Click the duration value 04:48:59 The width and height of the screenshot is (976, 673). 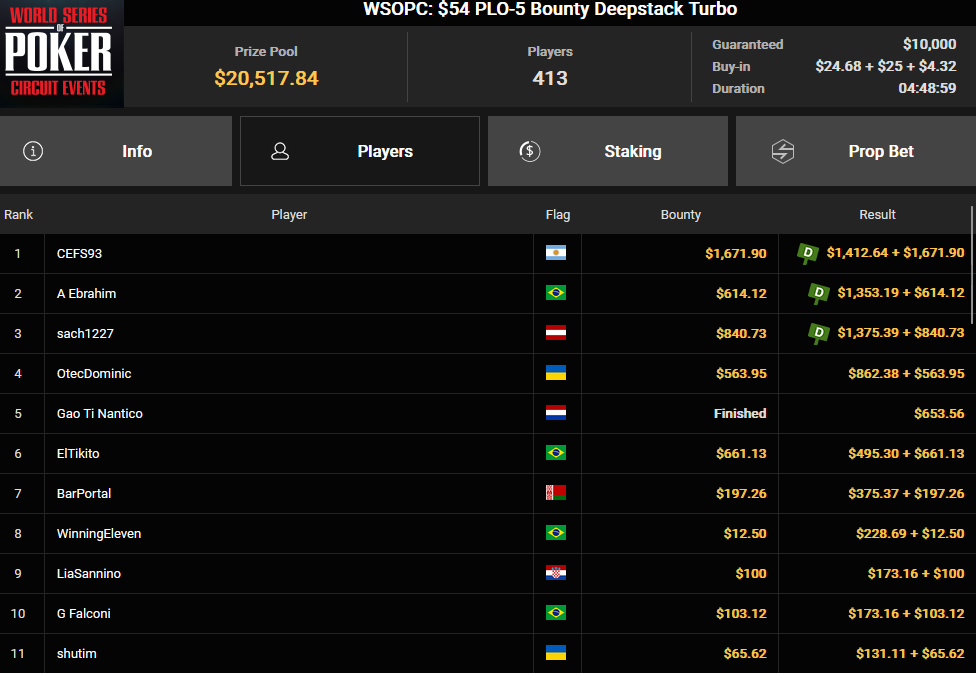coord(927,88)
